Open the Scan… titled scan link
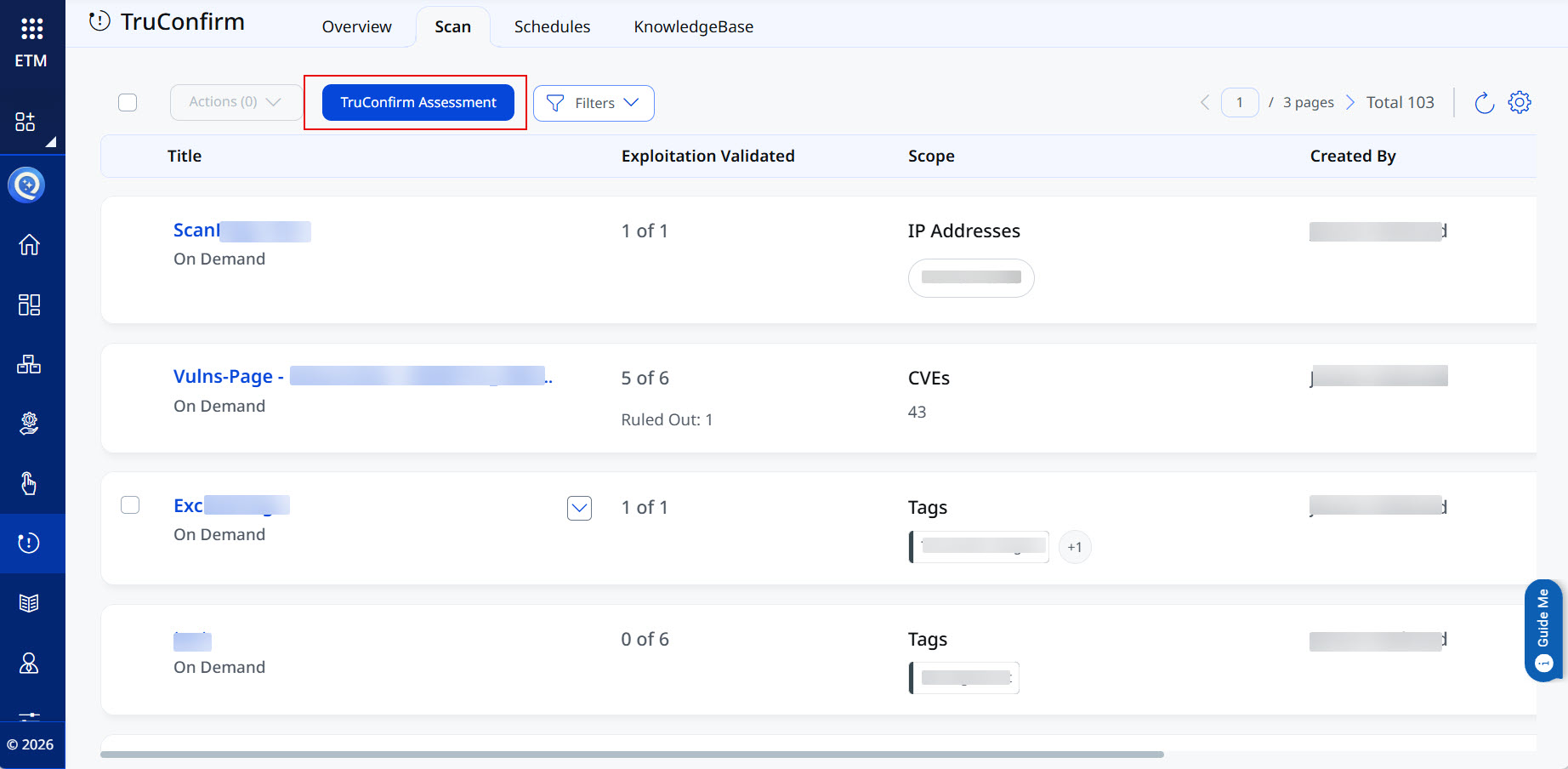Image resolution: width=1568 pixels, height=769 pixels. coord(242,231)
